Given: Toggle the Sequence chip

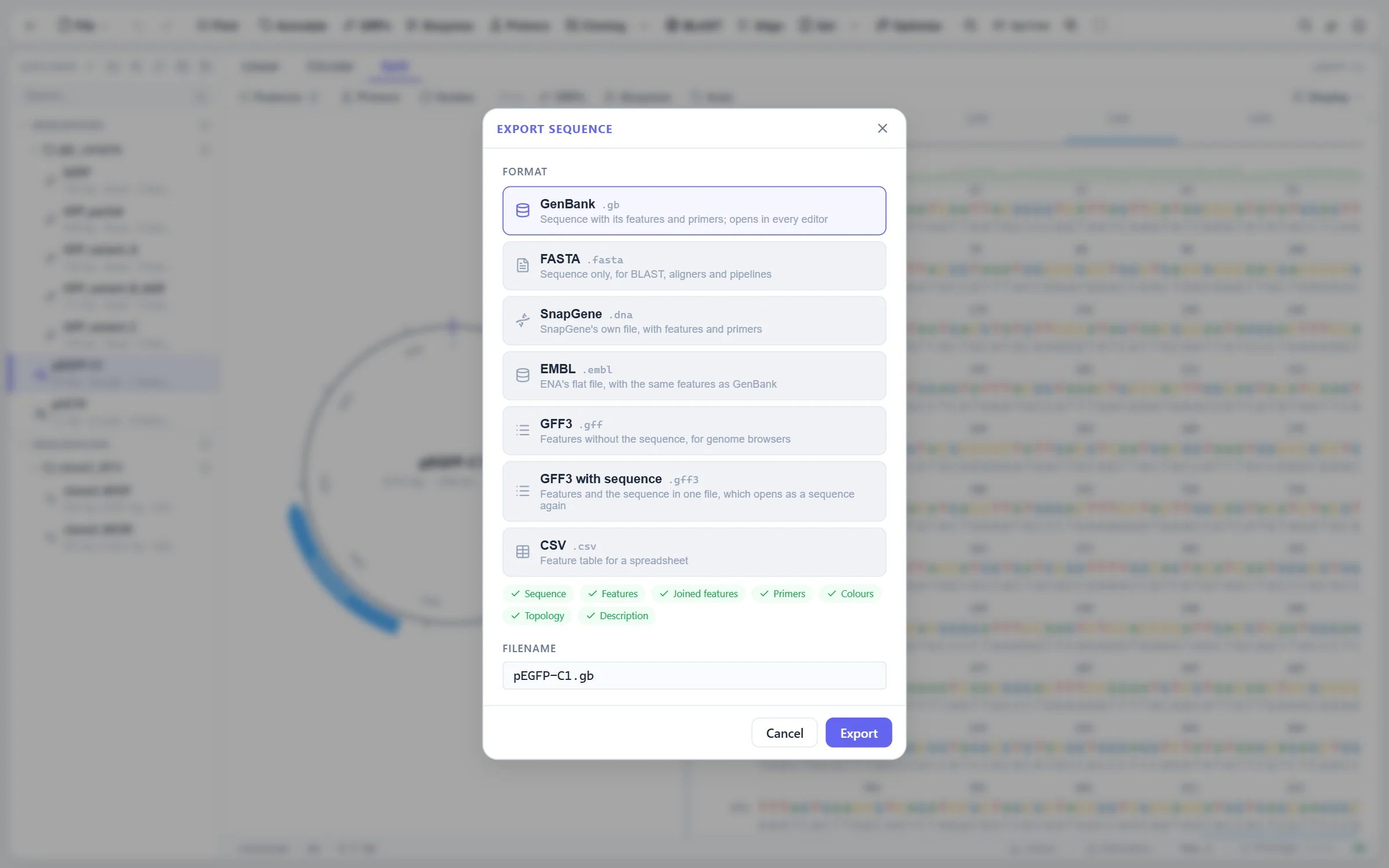Looking at the screenshot, I should point(538,594).
